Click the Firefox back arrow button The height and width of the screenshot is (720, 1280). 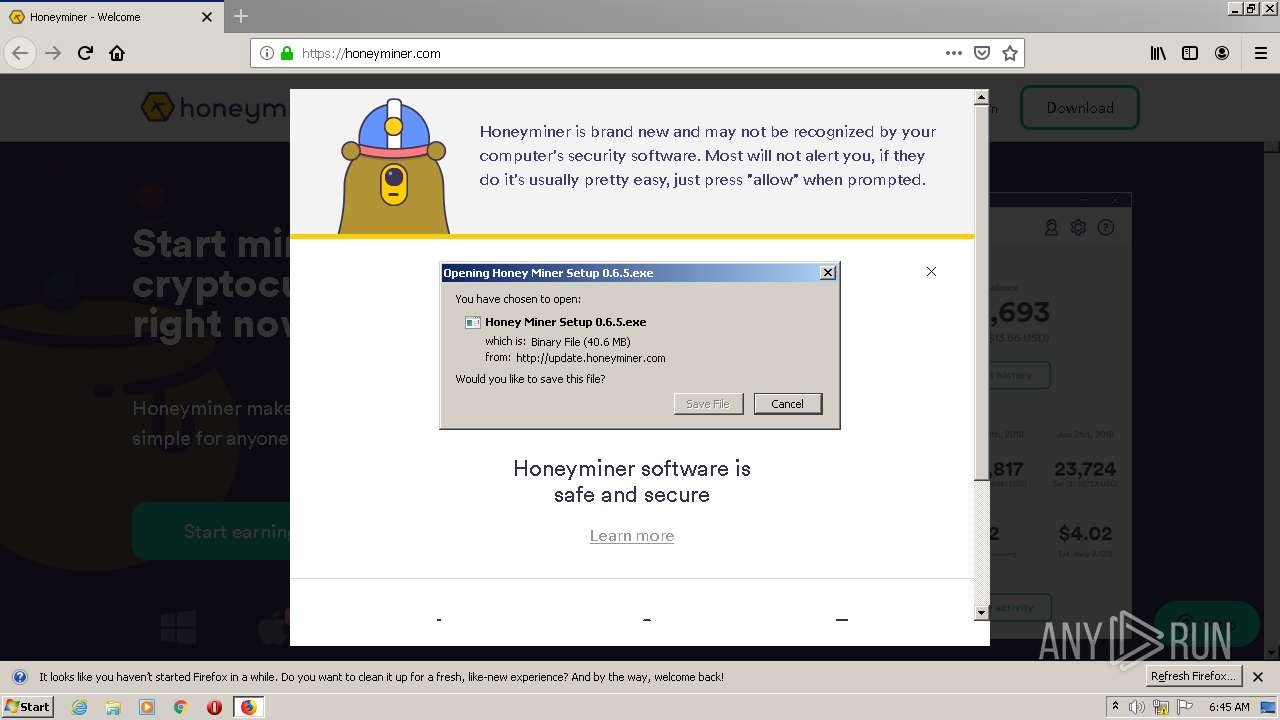(x=20, y=53)
